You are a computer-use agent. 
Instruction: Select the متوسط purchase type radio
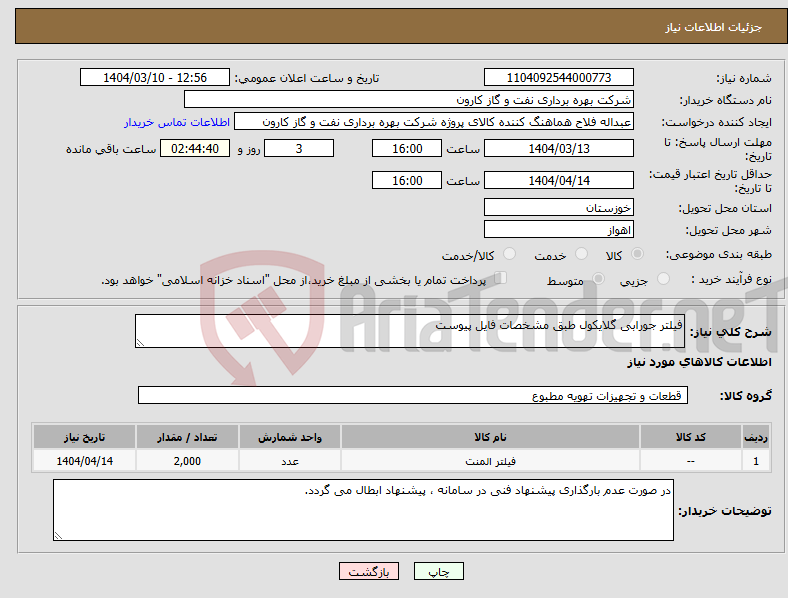point(598,279)
